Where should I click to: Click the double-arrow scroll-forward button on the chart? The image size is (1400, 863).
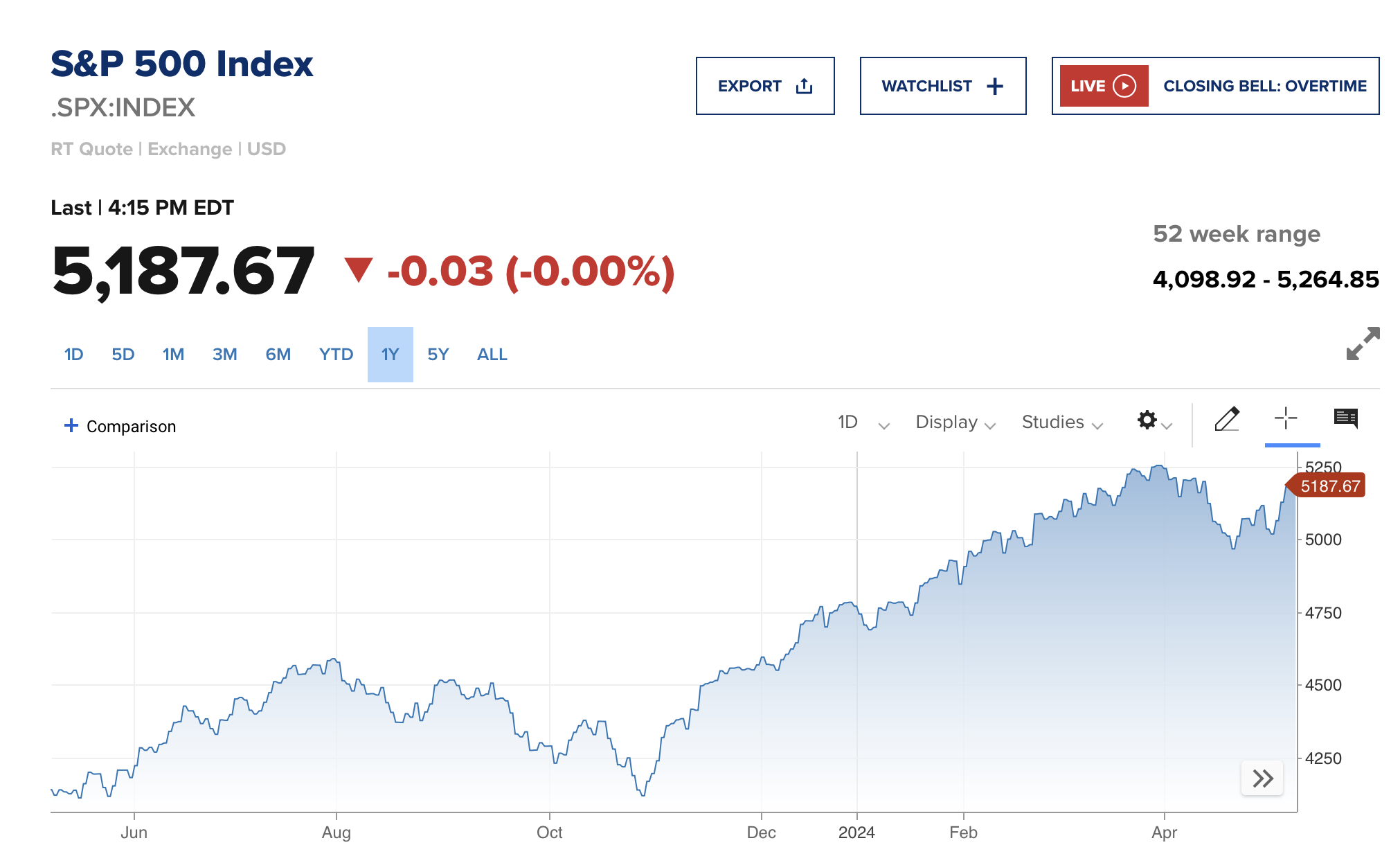(x=1262, y=779)
